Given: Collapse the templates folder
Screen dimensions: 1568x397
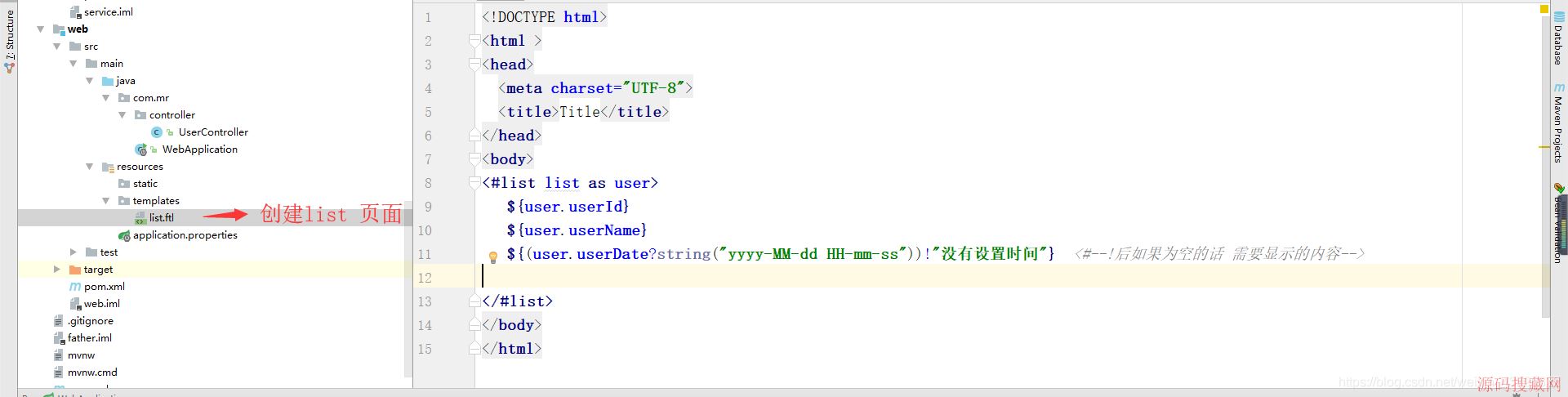Looking at the screenshot, I should point(105,201).
